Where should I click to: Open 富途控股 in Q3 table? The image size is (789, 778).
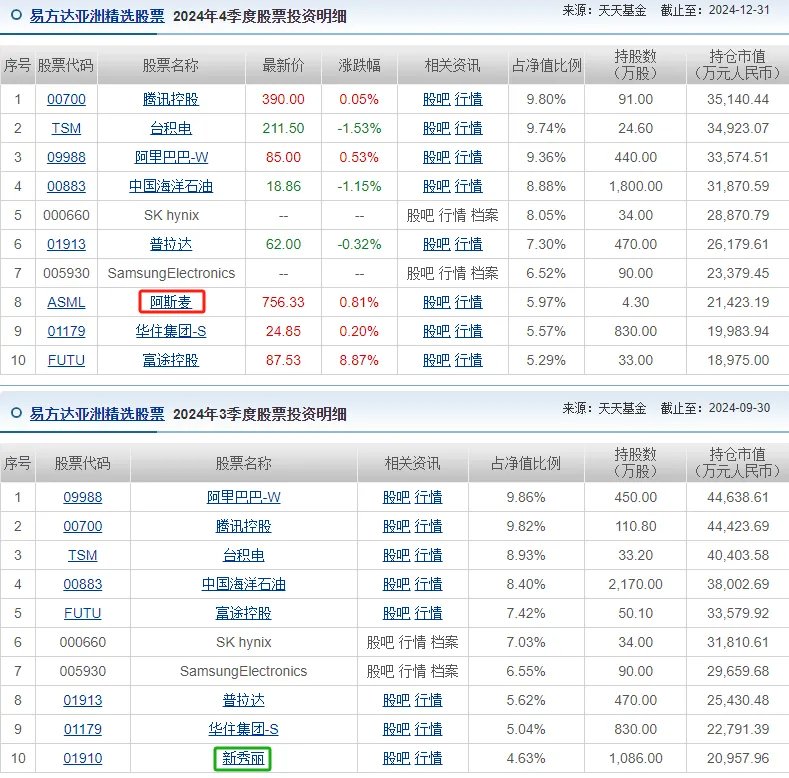point(244,613)
